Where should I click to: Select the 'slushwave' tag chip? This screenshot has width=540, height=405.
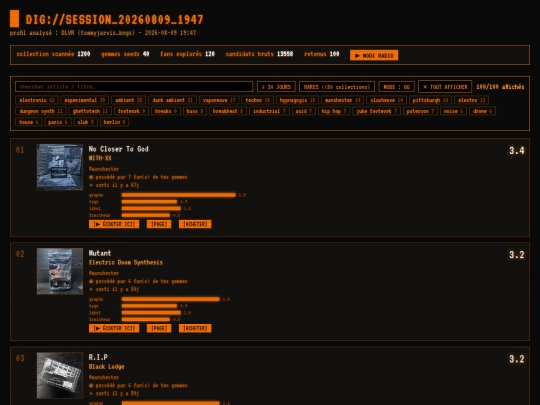pyautogui.click(x=386, y=100)
